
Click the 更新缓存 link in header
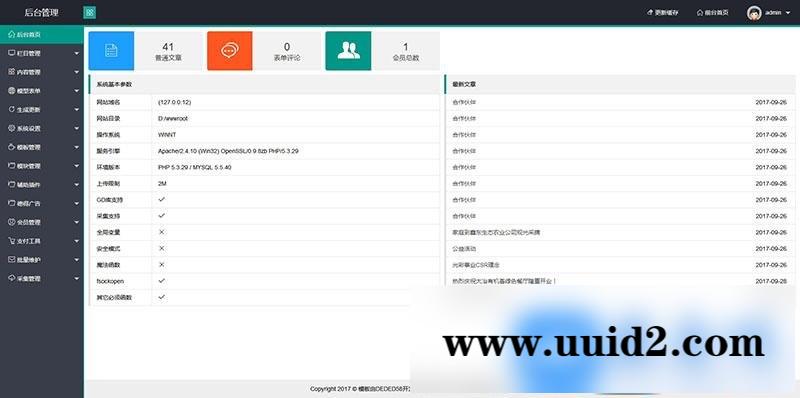click(663, 13)
